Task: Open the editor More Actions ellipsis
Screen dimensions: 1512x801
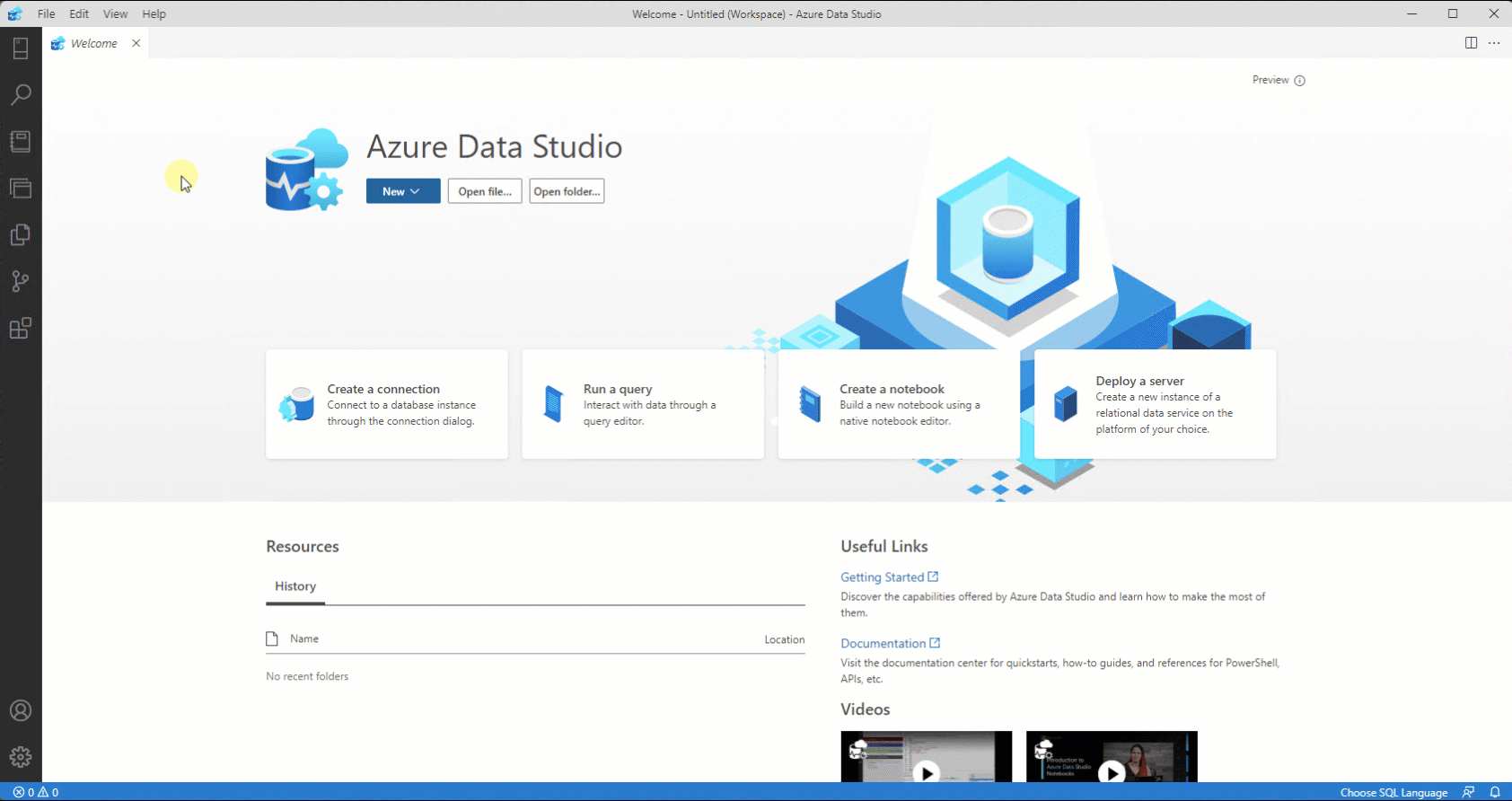Action: tap(1494, 43)
